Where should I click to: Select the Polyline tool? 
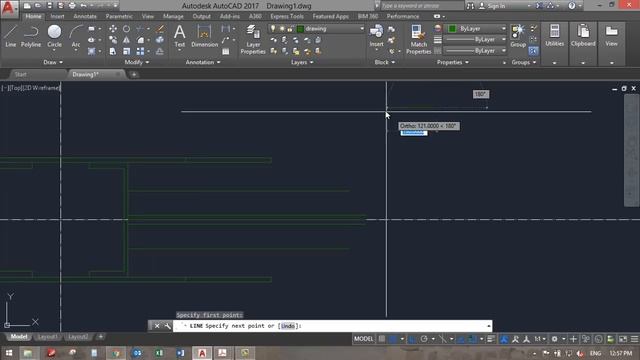(31, 36)
